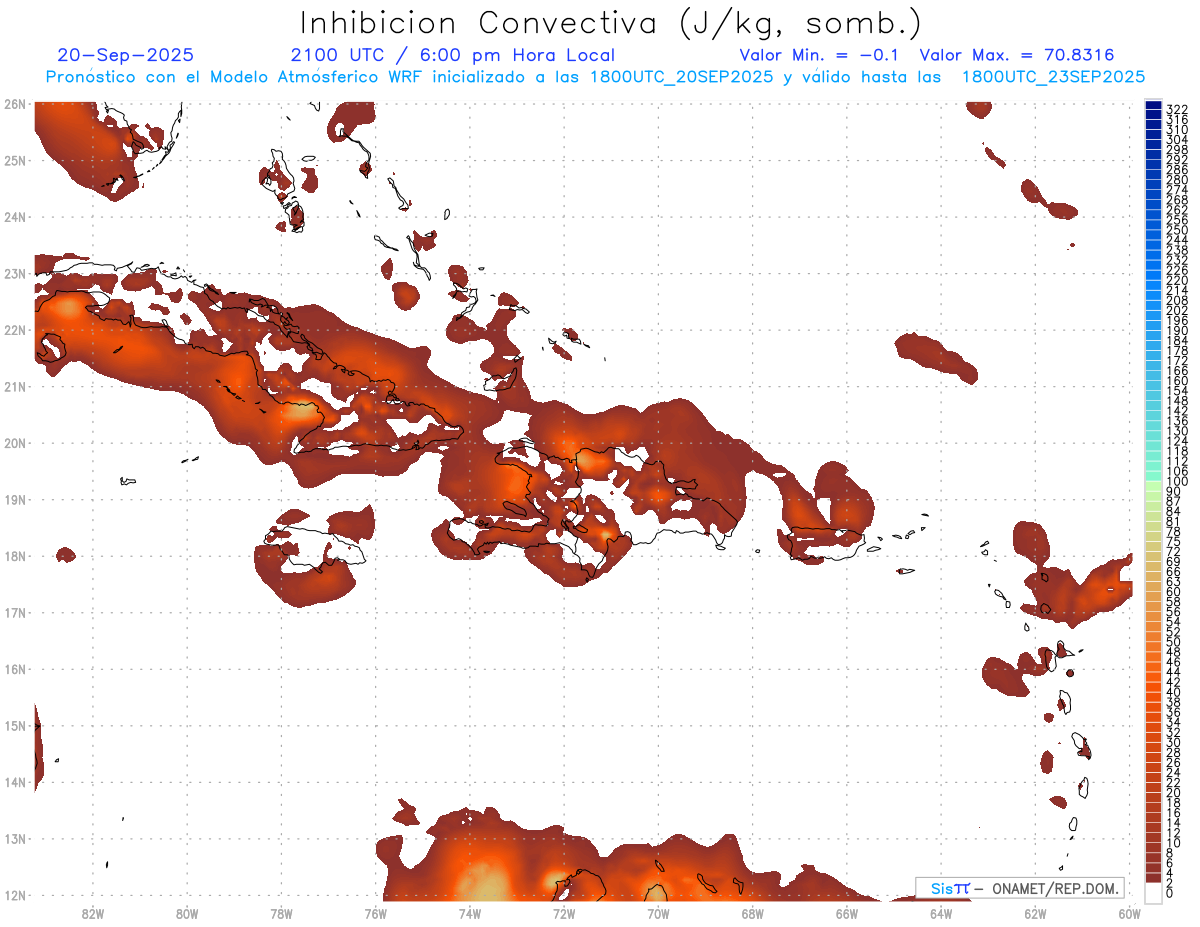Click the "74W" longitude label
The height and width of the screenshot is (927, 1200).
click(470, 913)
